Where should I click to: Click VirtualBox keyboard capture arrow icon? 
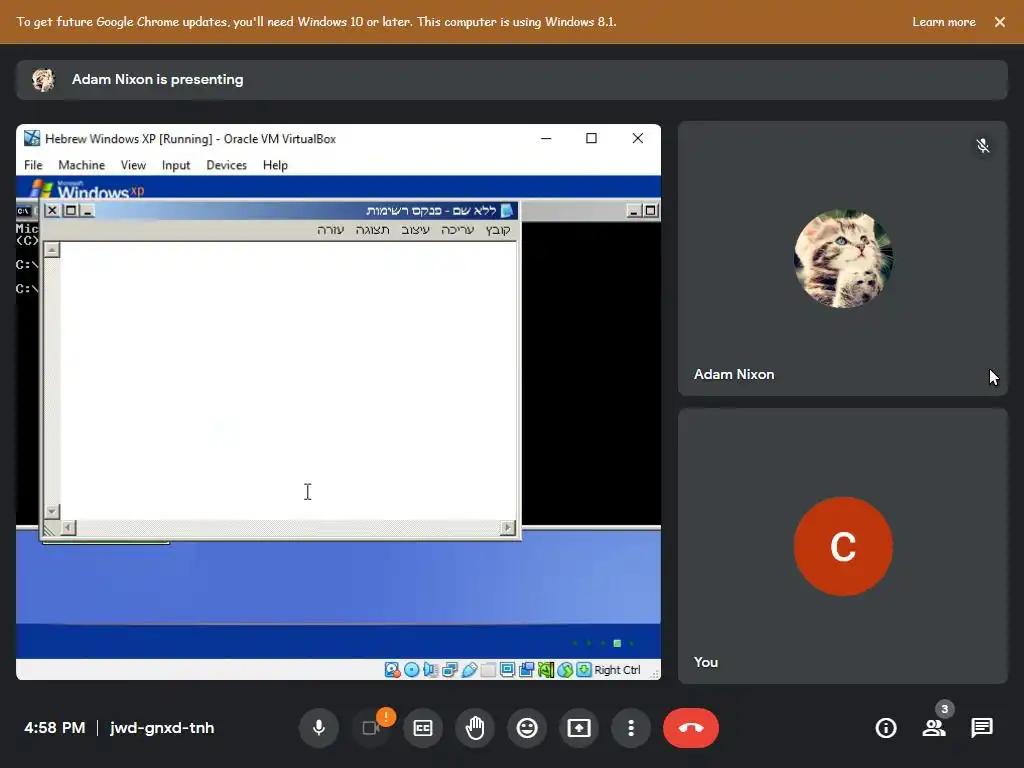(584, 669)
